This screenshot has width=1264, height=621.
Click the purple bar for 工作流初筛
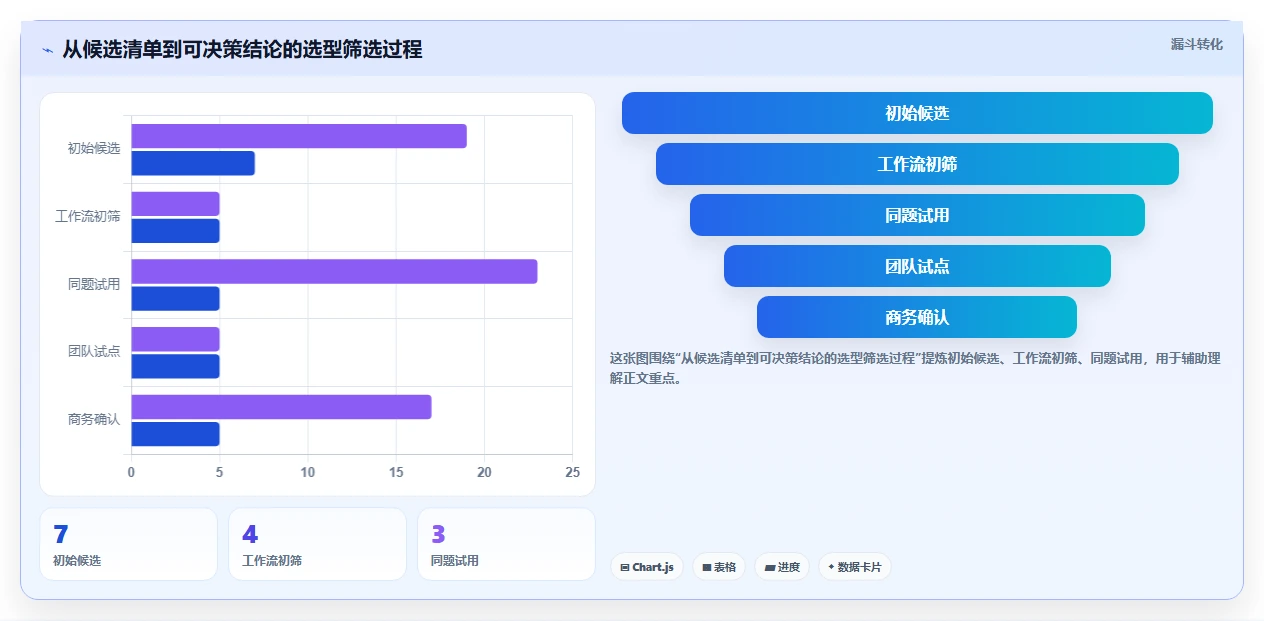click(x=175, y=204)
